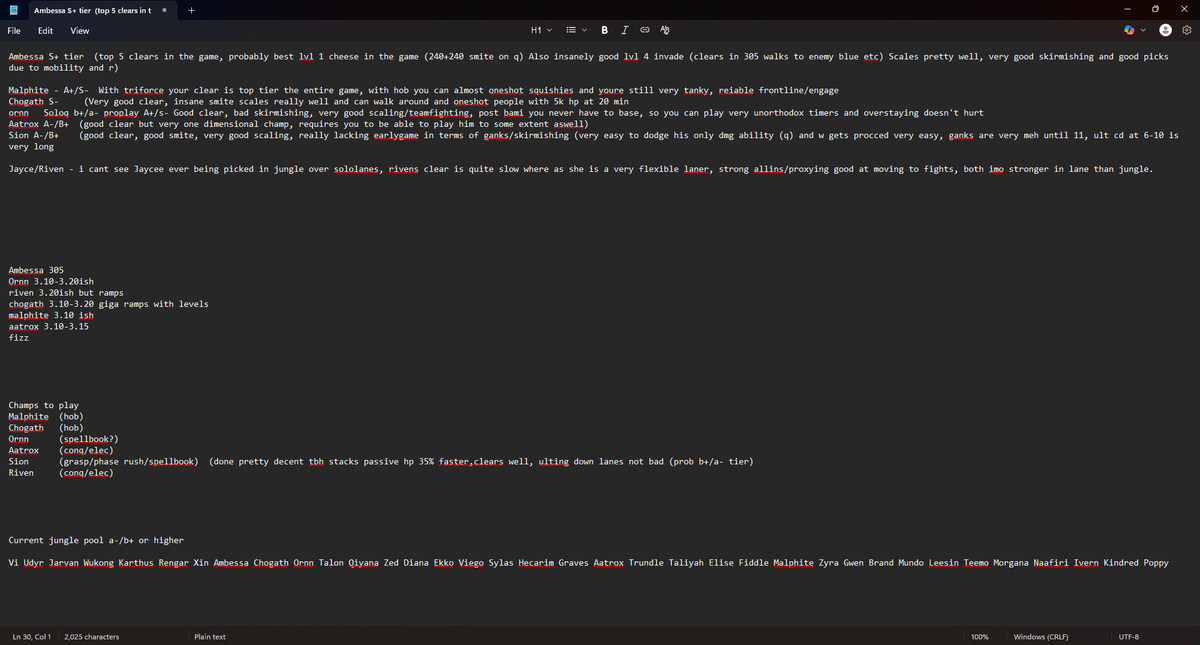Click the line 'chogath 3.10-3.20 giga ramps with levels'
Viewport: 1200px width, 645px height.
(x=108, y=304)
